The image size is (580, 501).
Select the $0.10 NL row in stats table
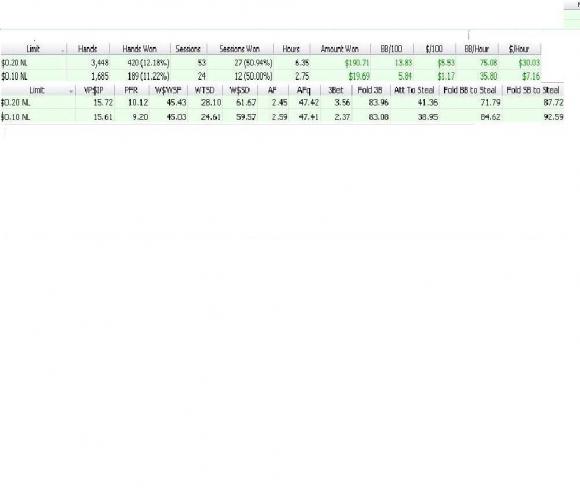(x=282, y=117)
